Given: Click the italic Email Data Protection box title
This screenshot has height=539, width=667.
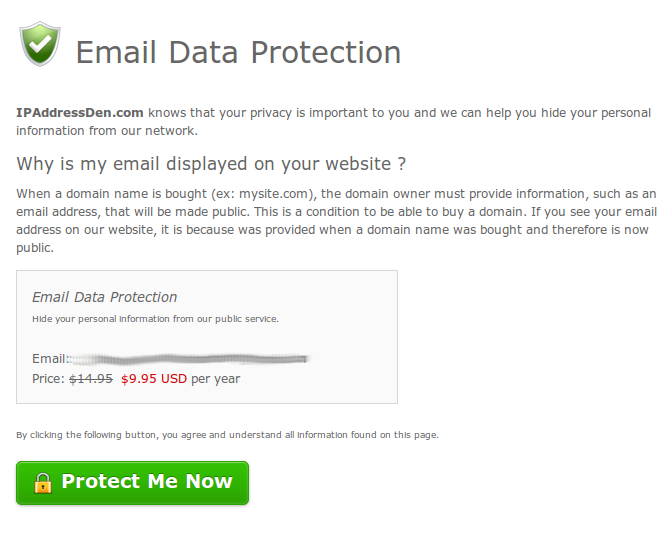Looking at the screenshot, I should pos(105,297).
